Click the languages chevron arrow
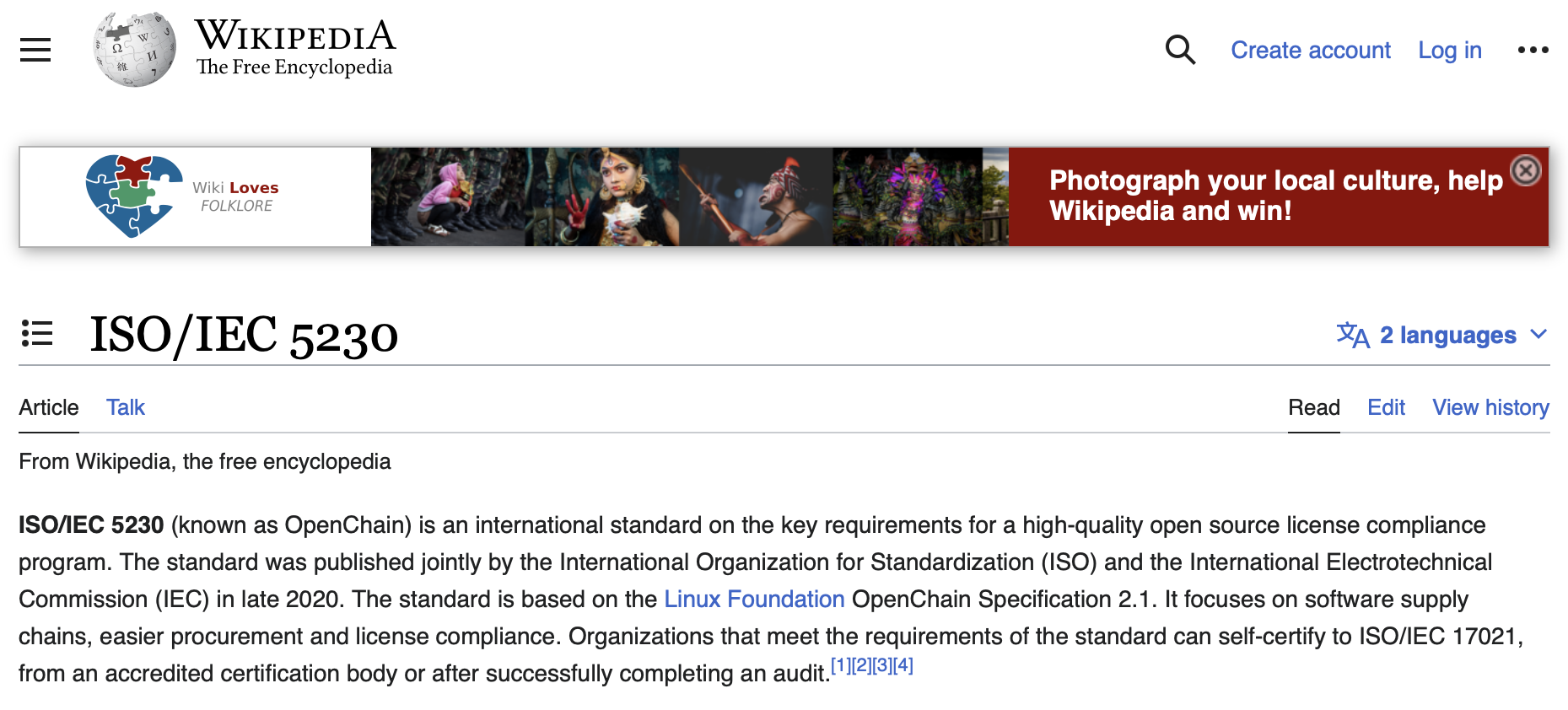The image size is (1568, 710). coord(1538,335)
